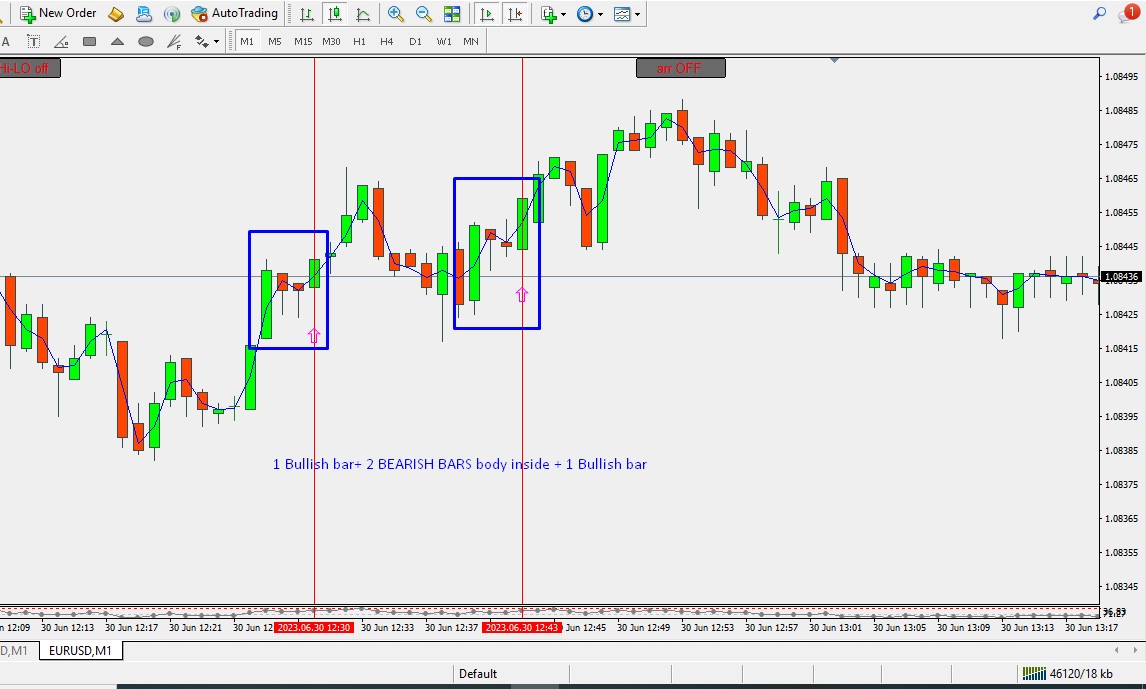Tile chart windows icon

point(452,14)
